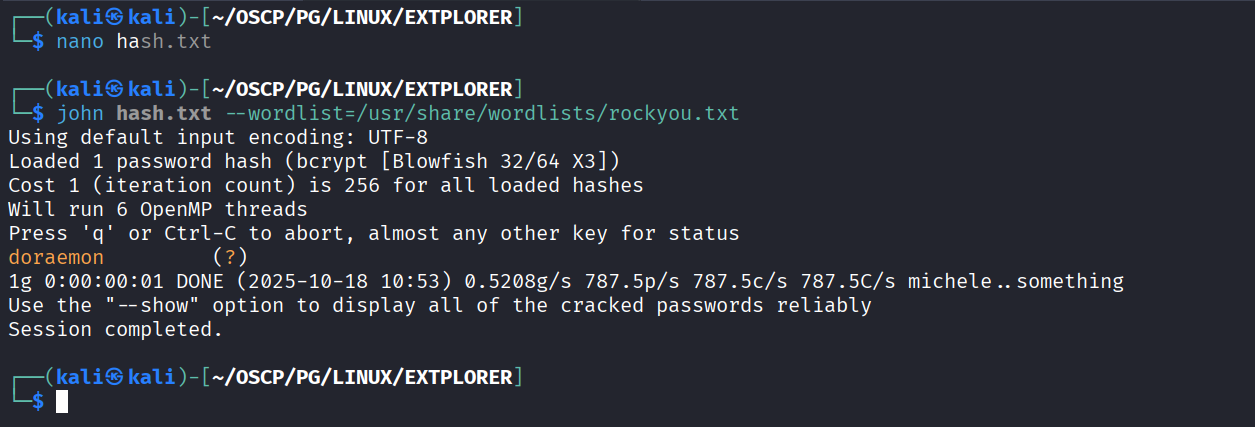Place cursor at the blinking terminal cursor block
1255x427 pixels.
click(x=62, y=401)
